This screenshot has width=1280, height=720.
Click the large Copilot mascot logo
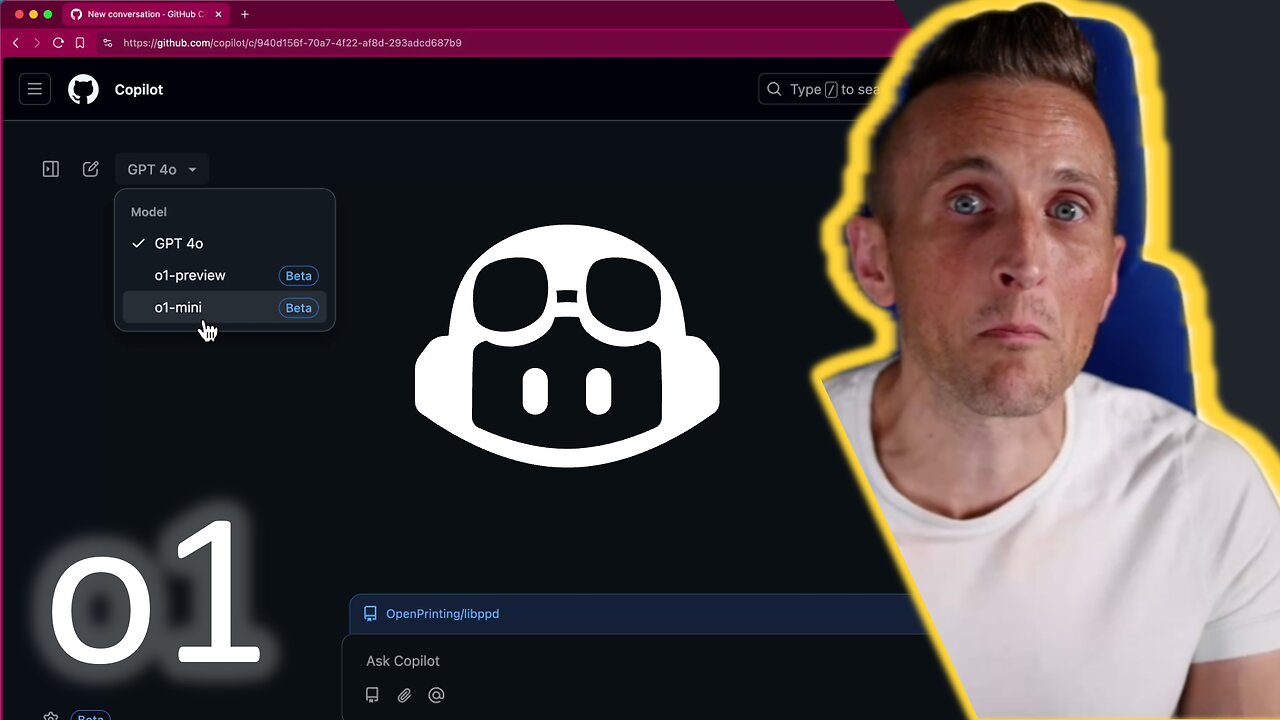567,346
